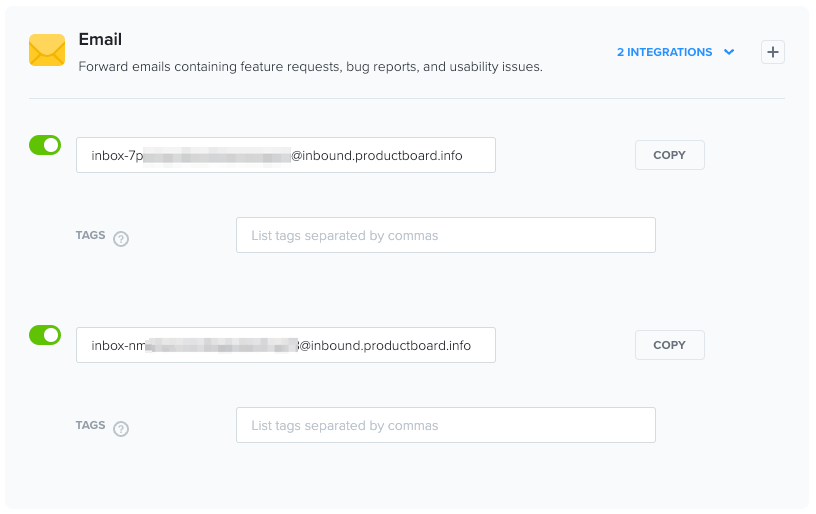Click the domain text in second address
This screenshot has height=514, width=816.
point(385,345)
